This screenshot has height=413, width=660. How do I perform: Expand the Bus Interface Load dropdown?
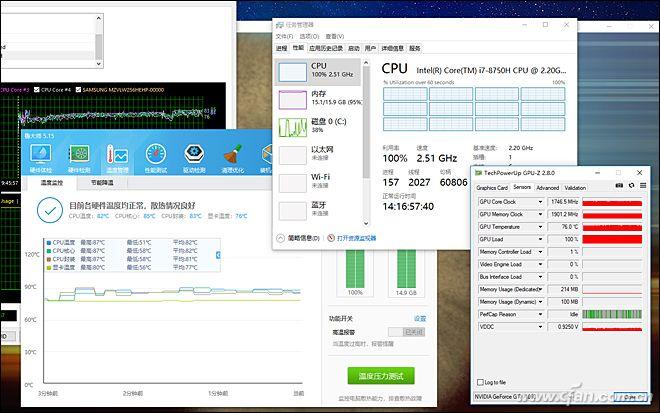(540, 277)
